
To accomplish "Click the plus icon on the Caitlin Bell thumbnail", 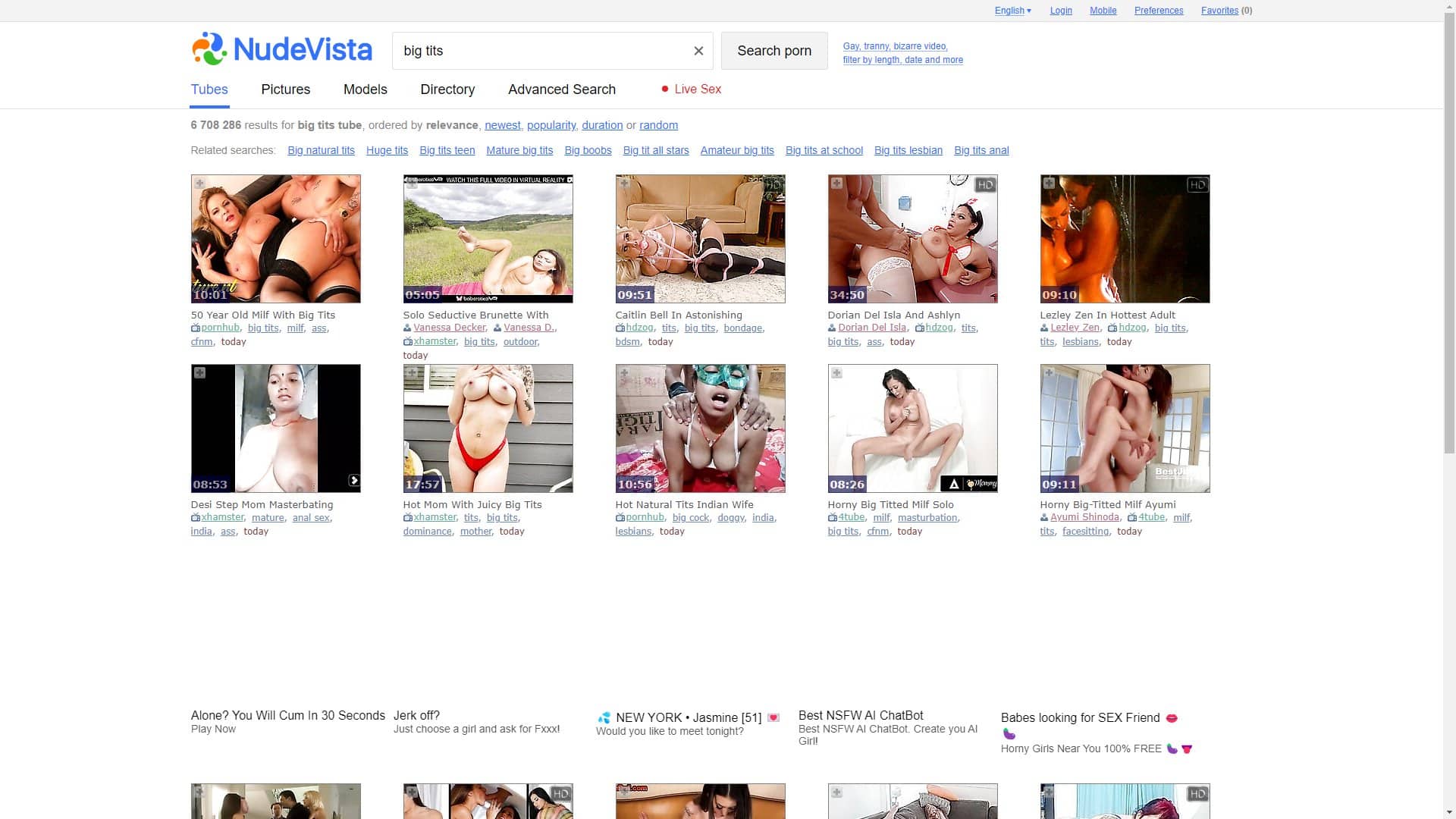I will tap(624, 183).
